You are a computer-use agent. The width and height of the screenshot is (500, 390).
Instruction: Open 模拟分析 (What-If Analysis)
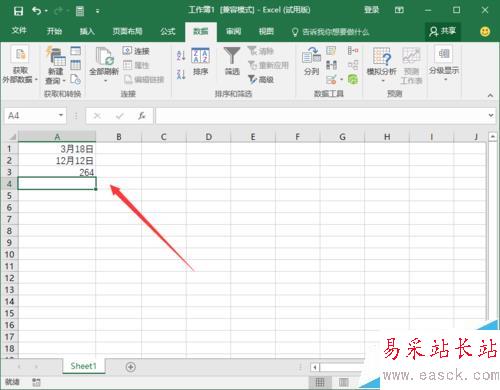tap(382, 64)
